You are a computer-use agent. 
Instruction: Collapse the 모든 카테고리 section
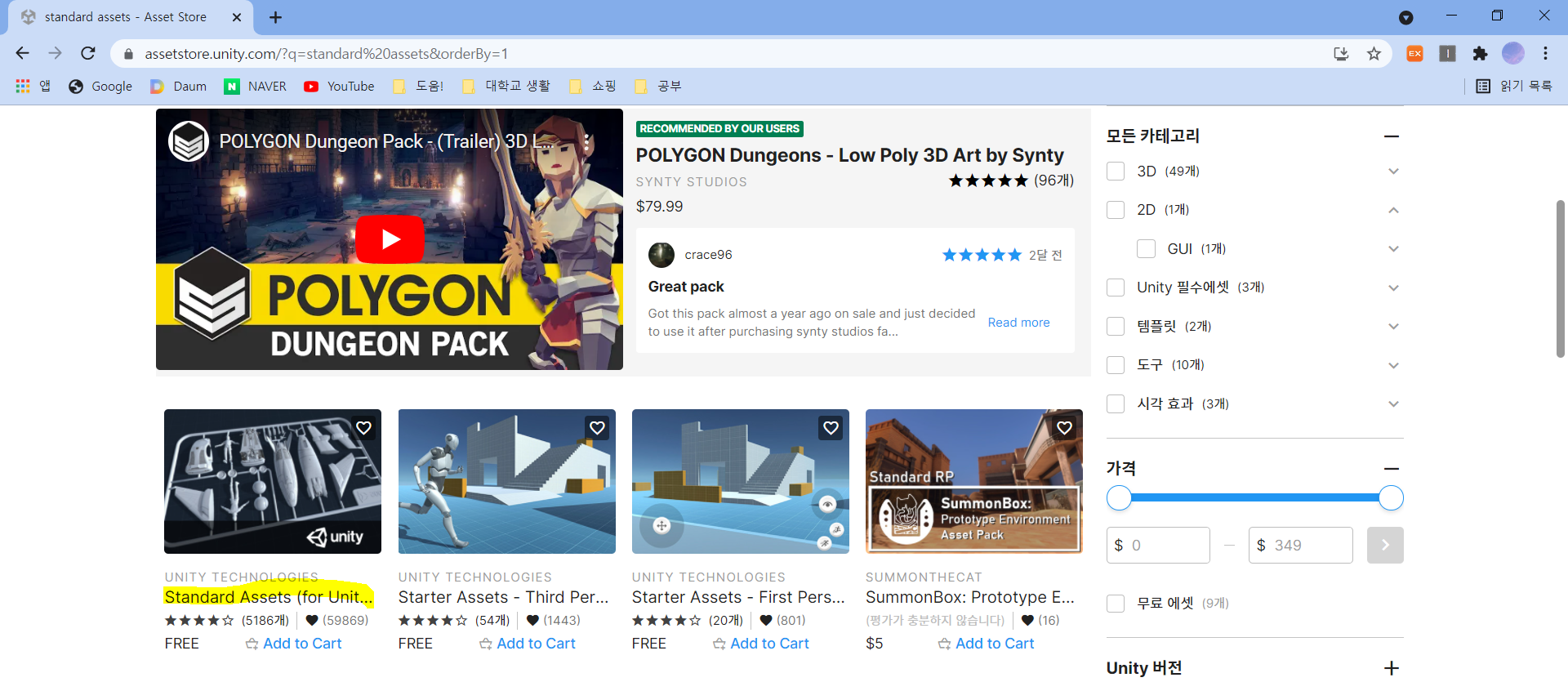tap(1392, 136)
